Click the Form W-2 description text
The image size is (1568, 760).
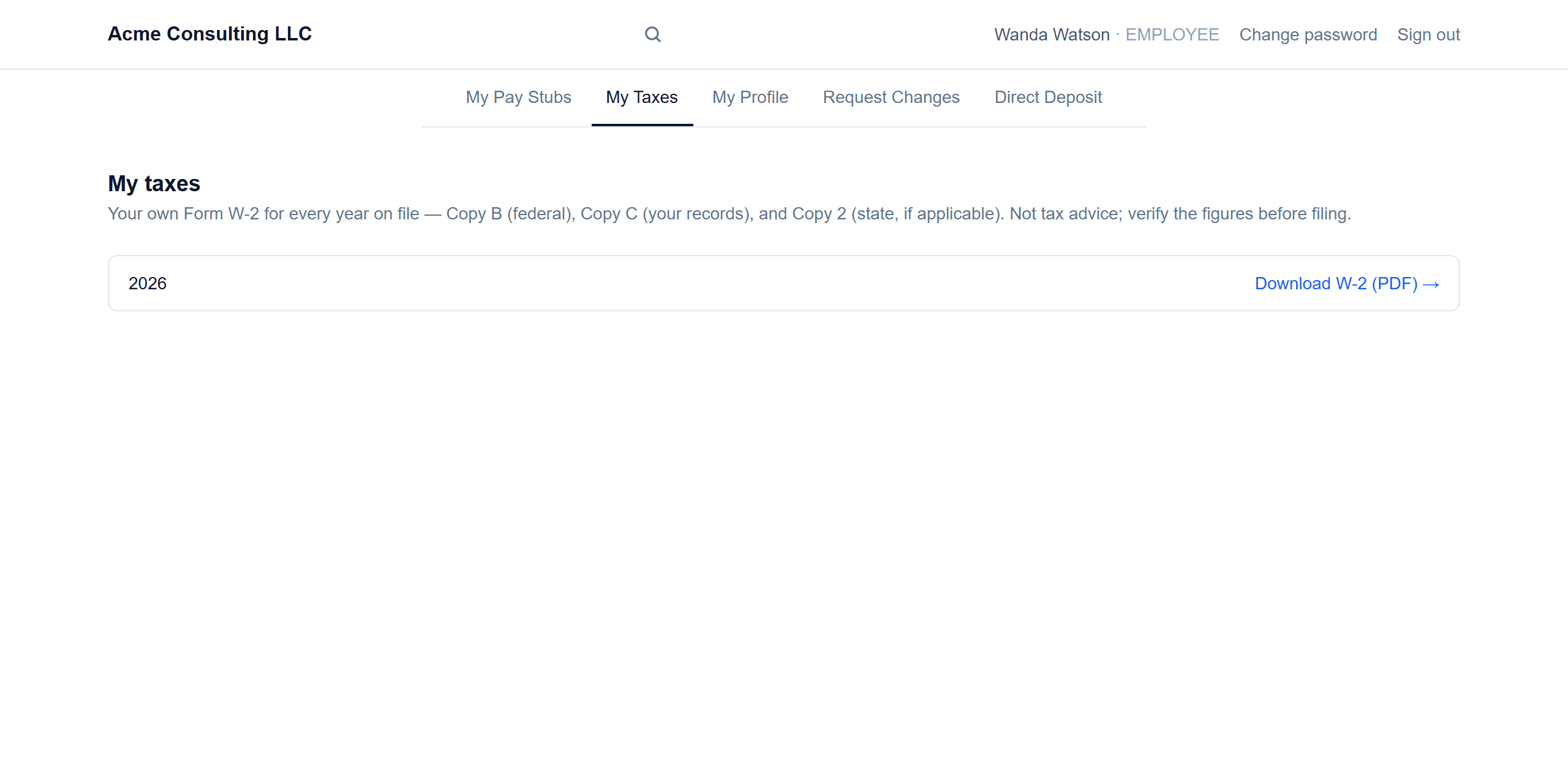[x=729, y=213]
